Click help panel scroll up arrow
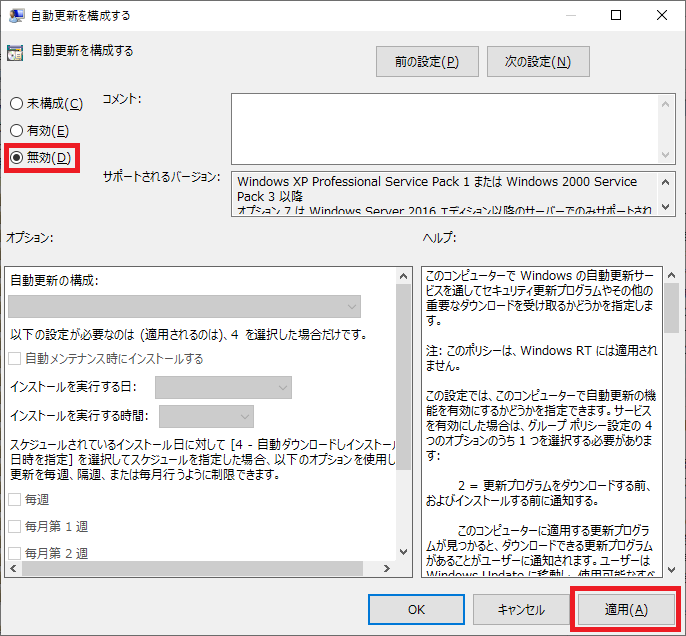This screenshot has height=636, width=686. coord(672,275)
